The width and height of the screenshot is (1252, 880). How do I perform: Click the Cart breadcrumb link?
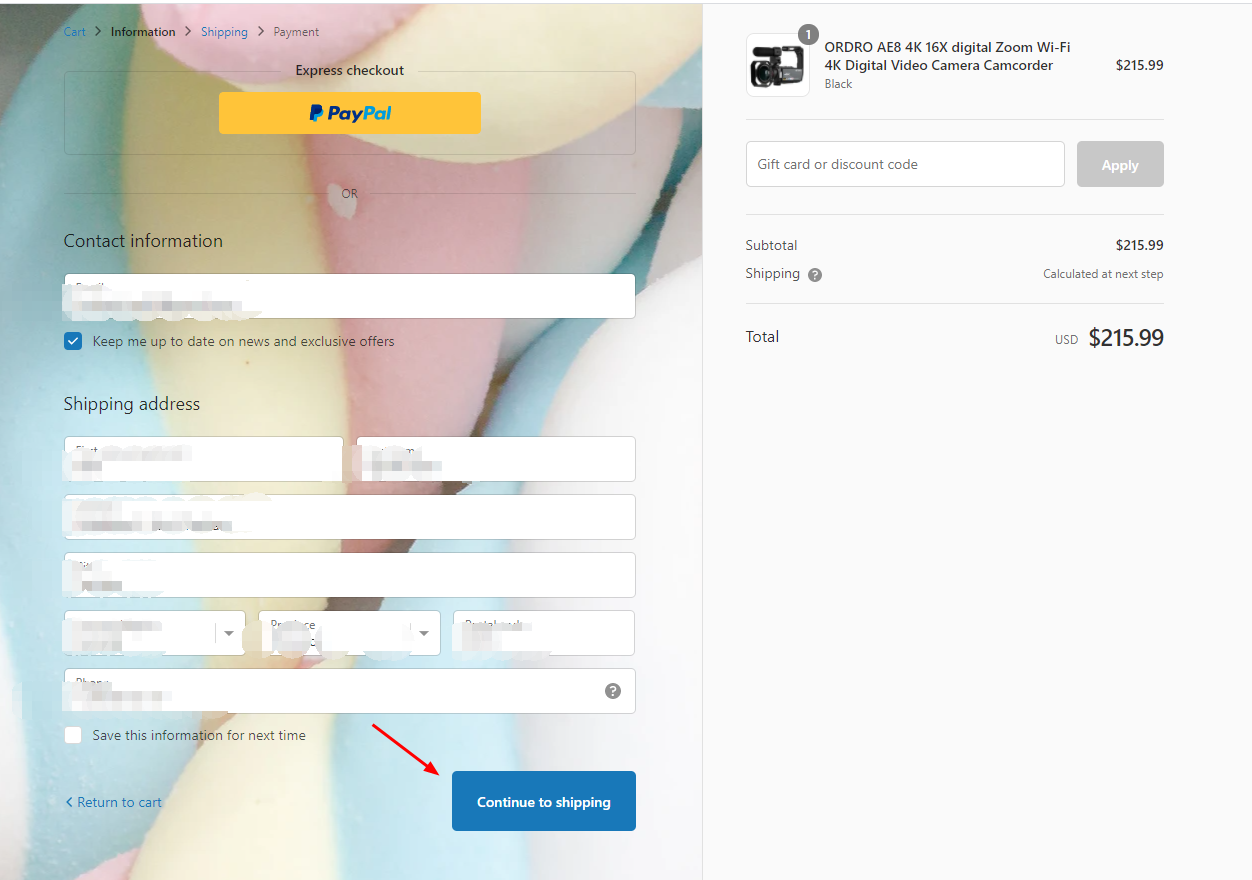75,32
